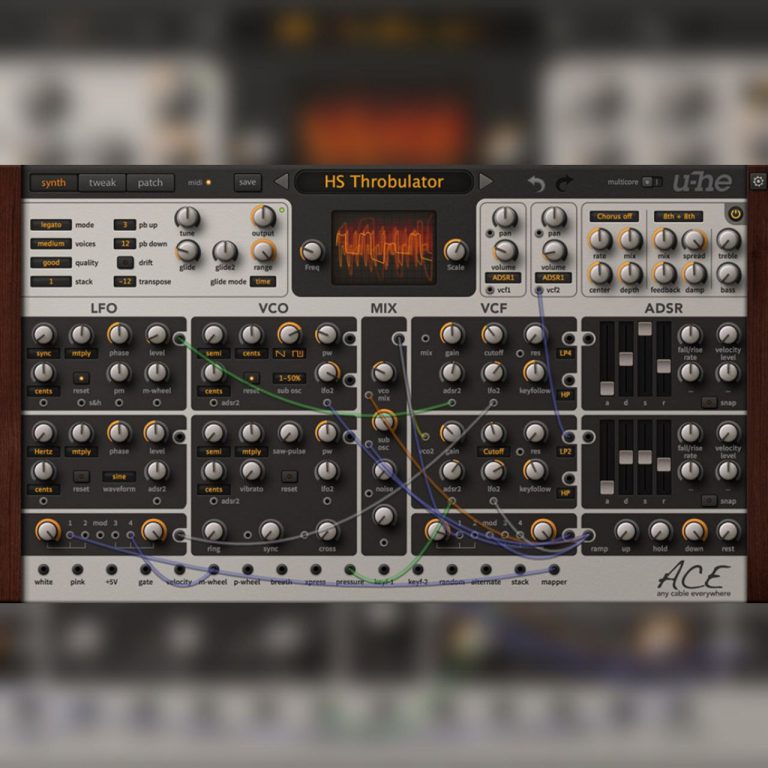Undo the last change with the undo arrow
Screen dimensions: 768x768
click(x=536, y=184)
